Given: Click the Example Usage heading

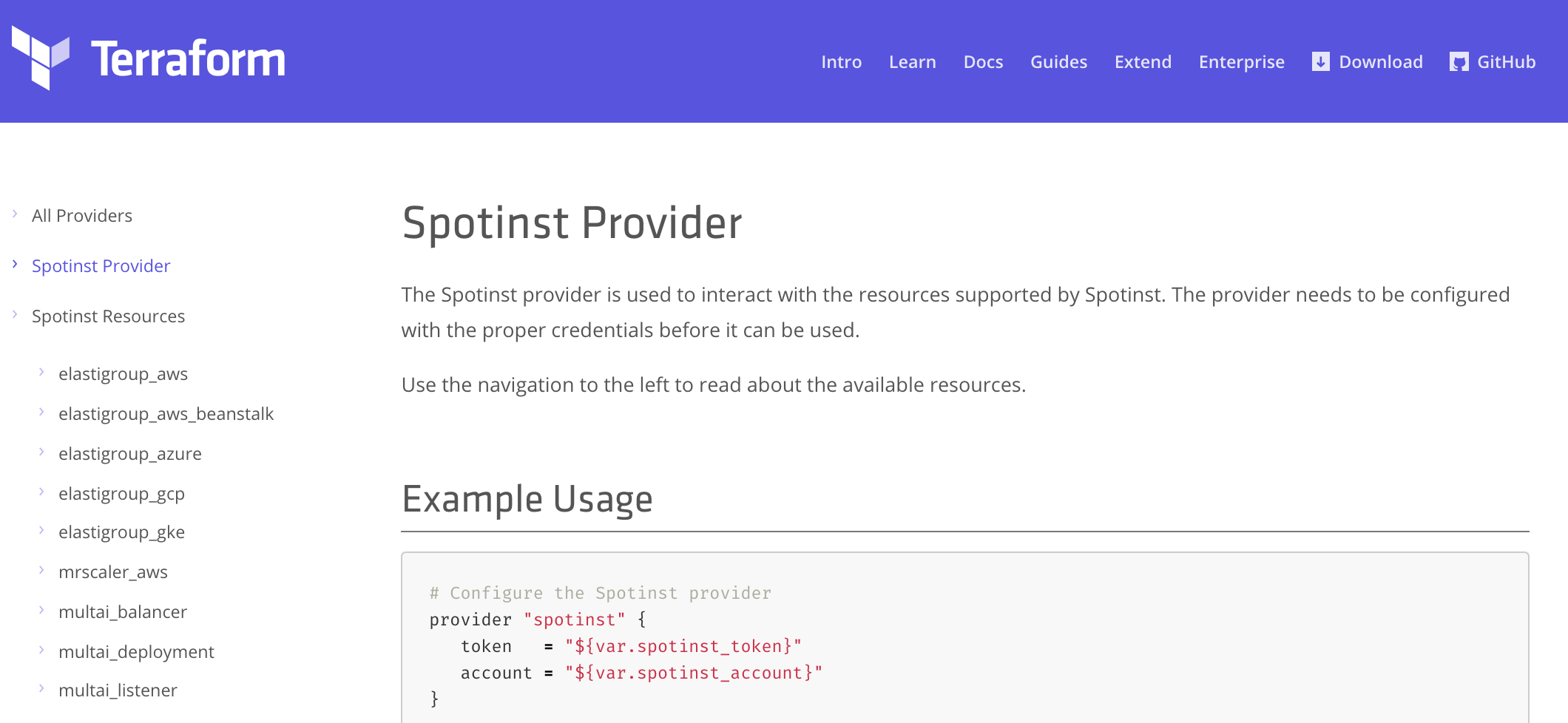Looking at the screenshot, I should pyautogui.click(x=527, y=499).
